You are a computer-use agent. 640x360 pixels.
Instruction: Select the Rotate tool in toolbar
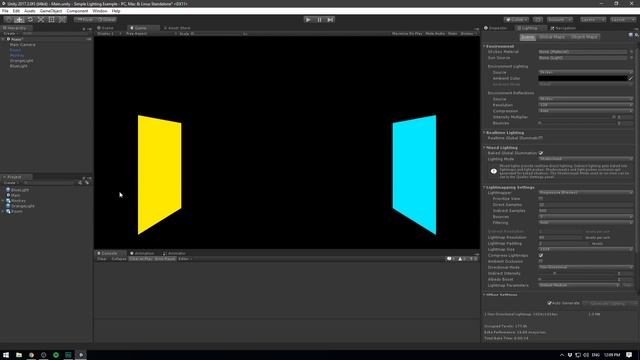pos(30,20)
